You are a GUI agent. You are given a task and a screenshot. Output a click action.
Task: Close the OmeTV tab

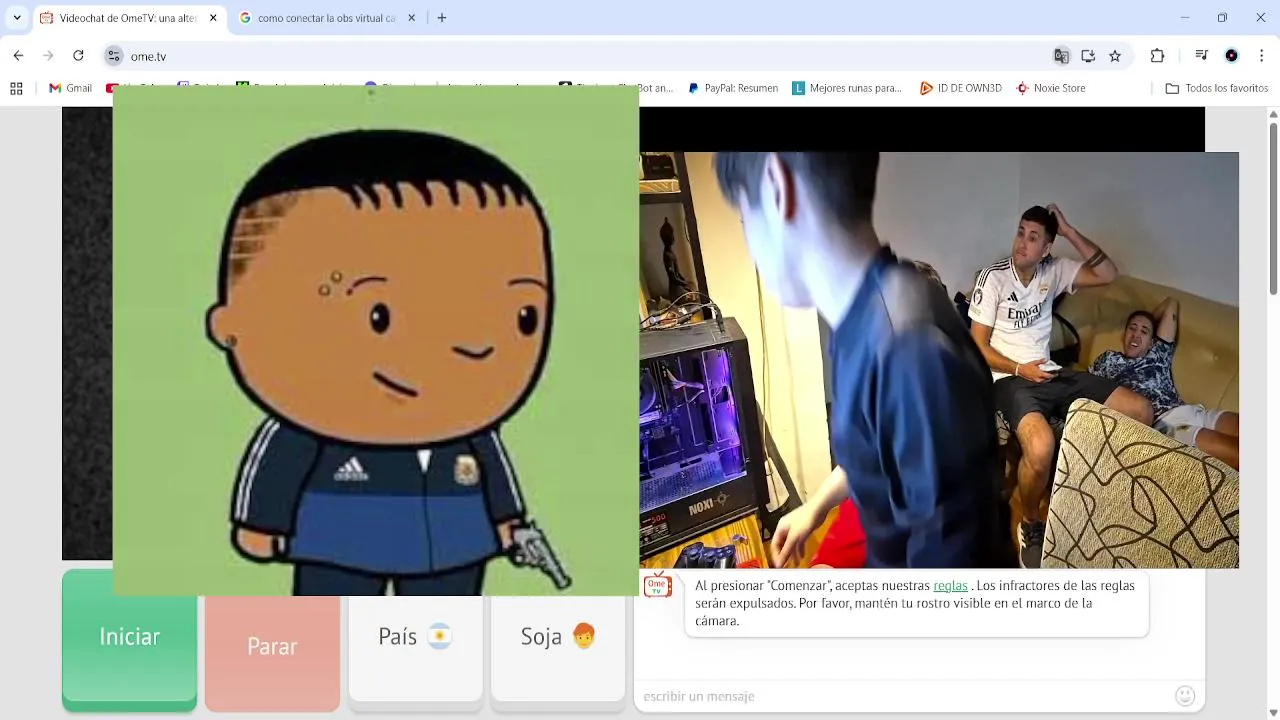[x=213, y=18]
